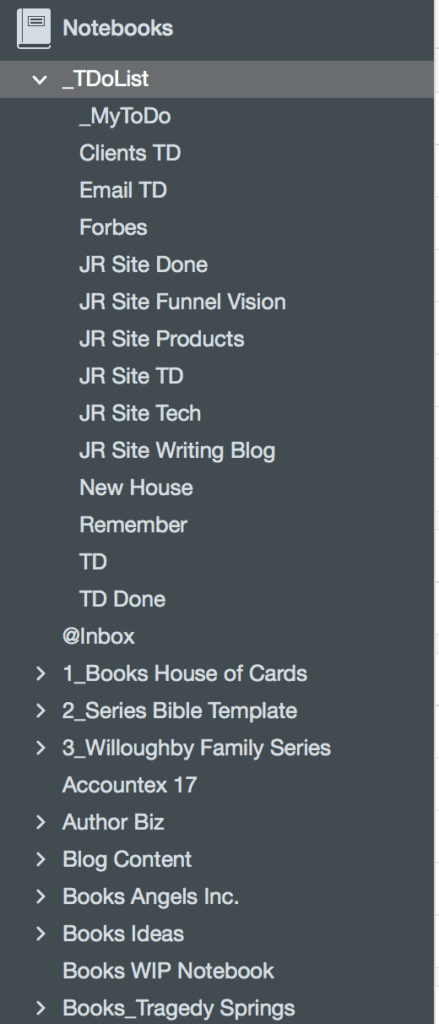Expand Books_Tragedy Springs stack
The width and height of the screenshot is (439, 1024).
[x=41, y=1008]
